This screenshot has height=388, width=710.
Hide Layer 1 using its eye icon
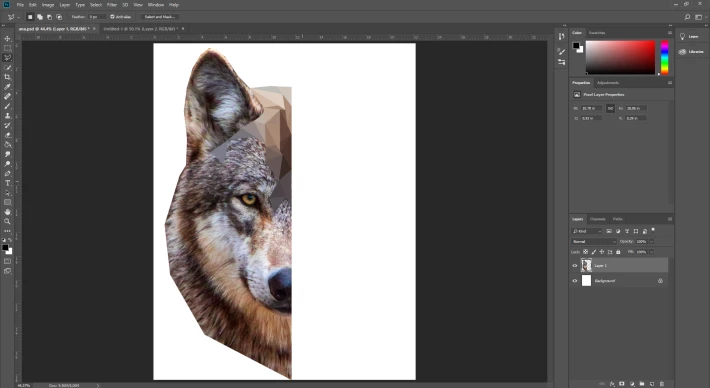(575, 266)
